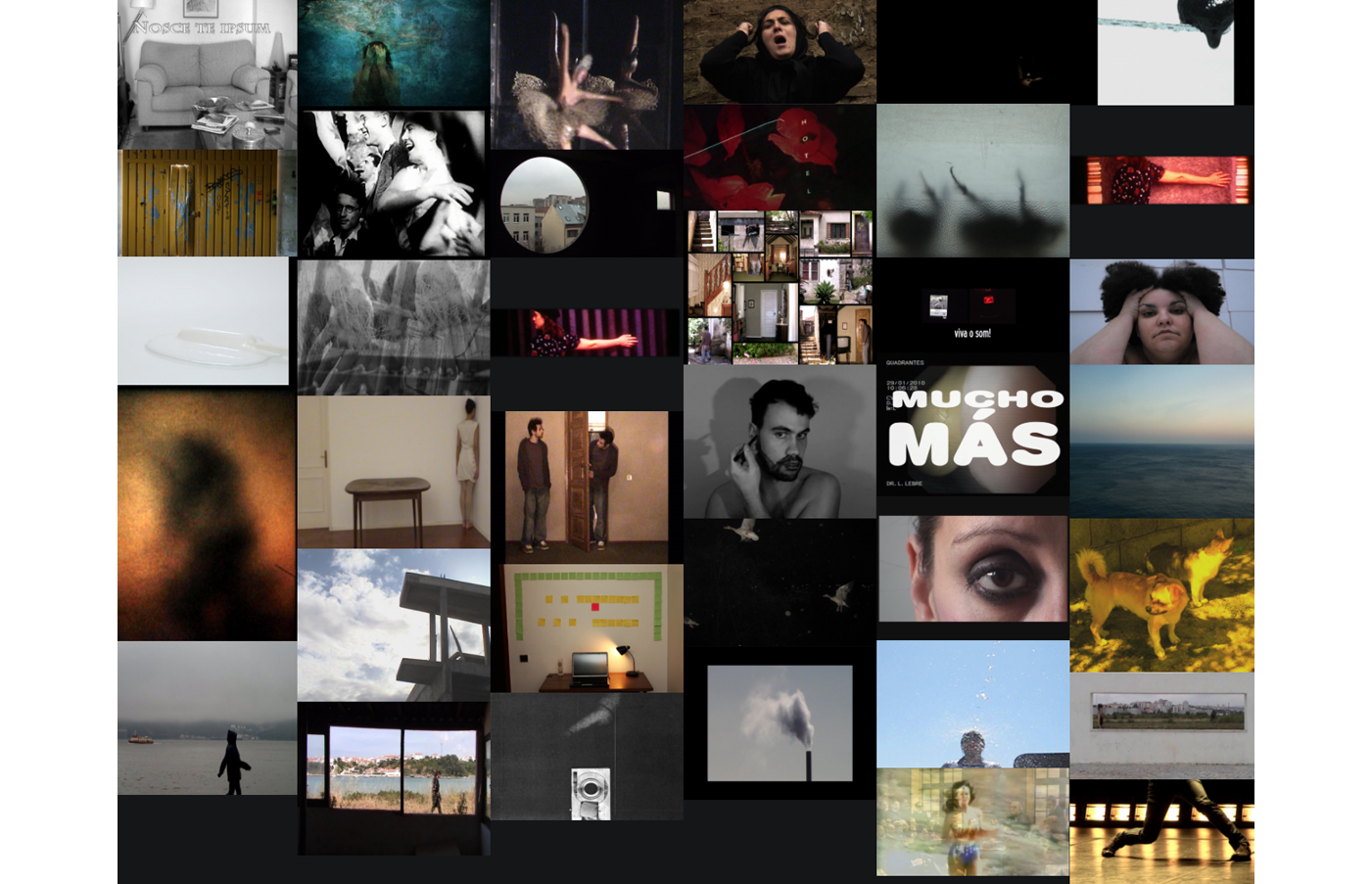Image resolution: width=1372 pixels, height=884 pixels.
Task: Click the woman facing wall with table thumbnail
Action: click(x=394, y=472)
